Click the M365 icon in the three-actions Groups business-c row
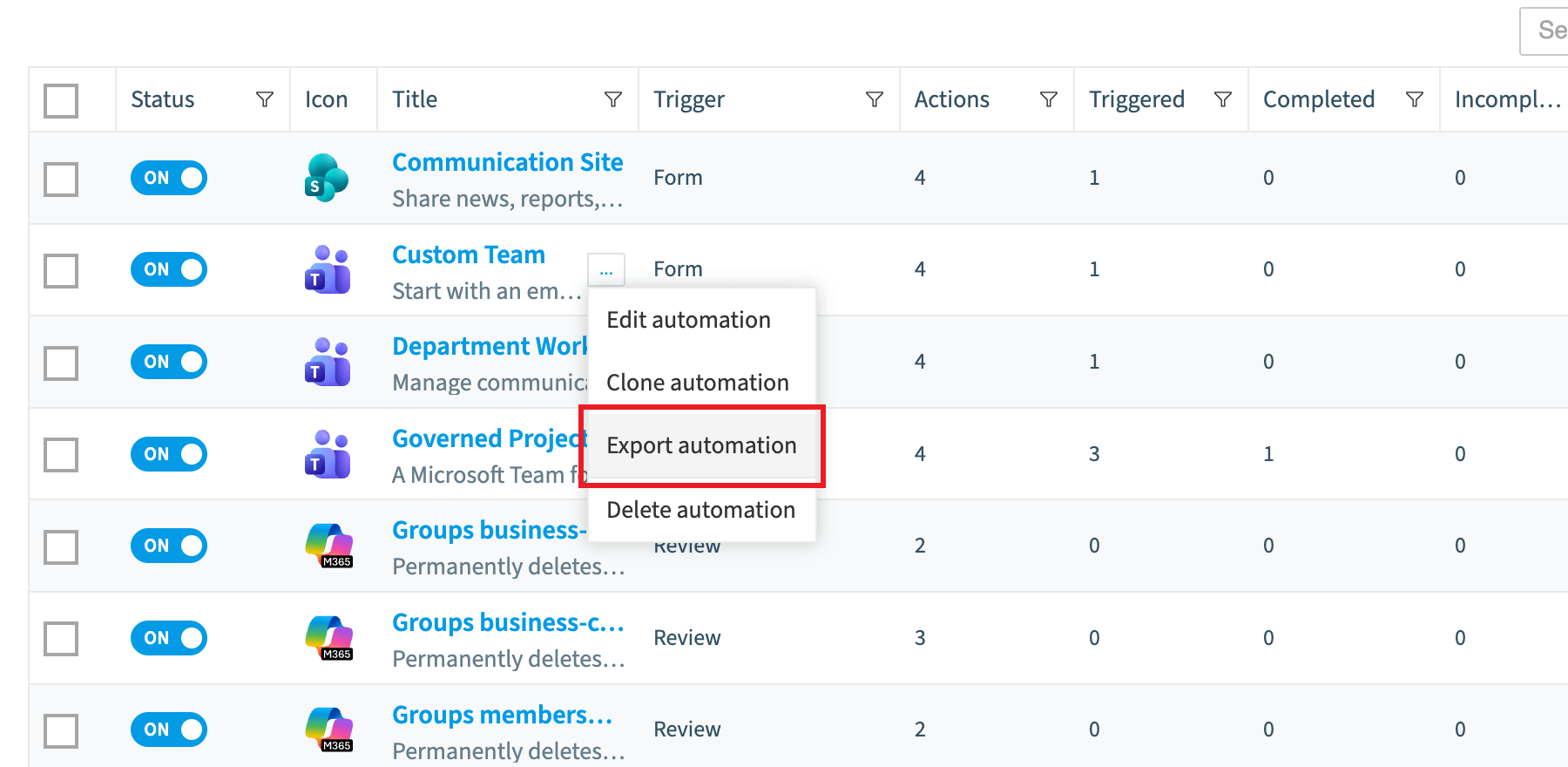The image size is (1568, 767). click(328, 638)
